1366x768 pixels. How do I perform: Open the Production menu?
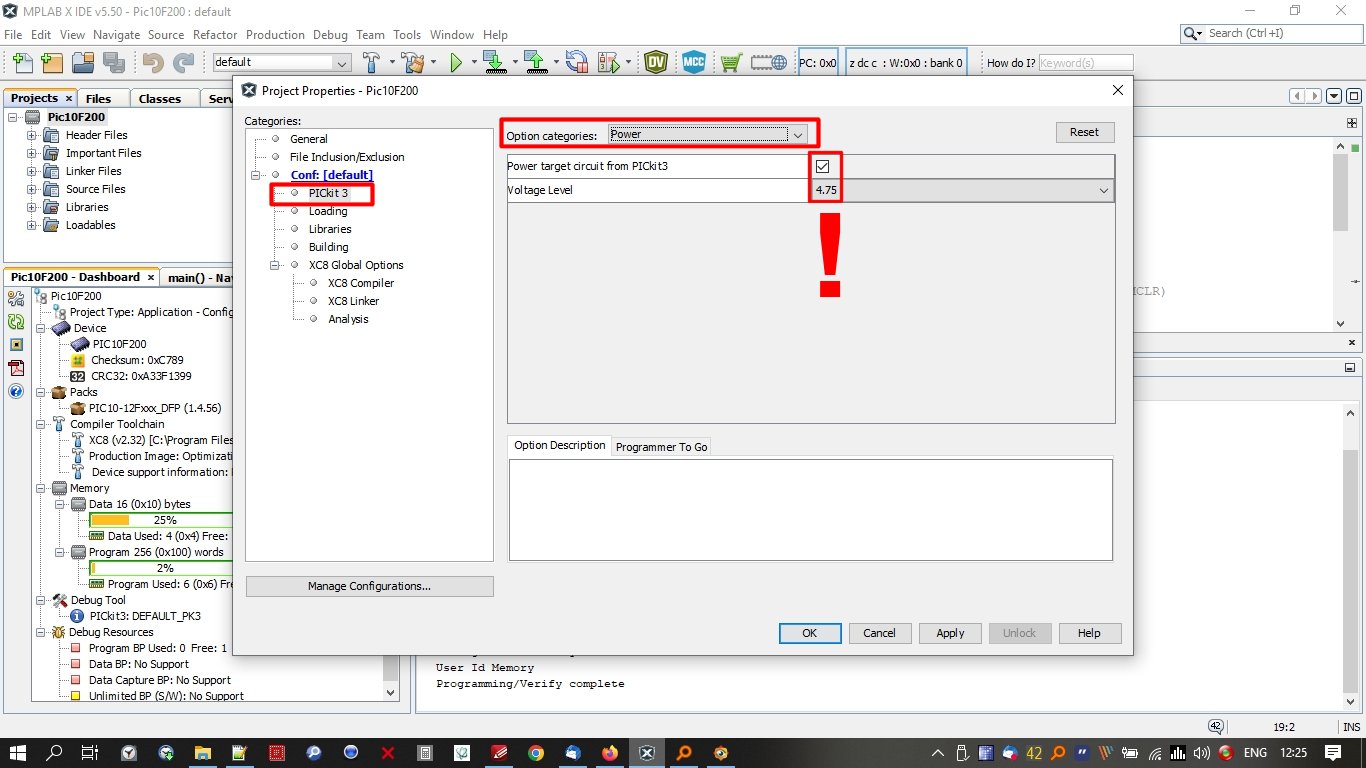275,34
